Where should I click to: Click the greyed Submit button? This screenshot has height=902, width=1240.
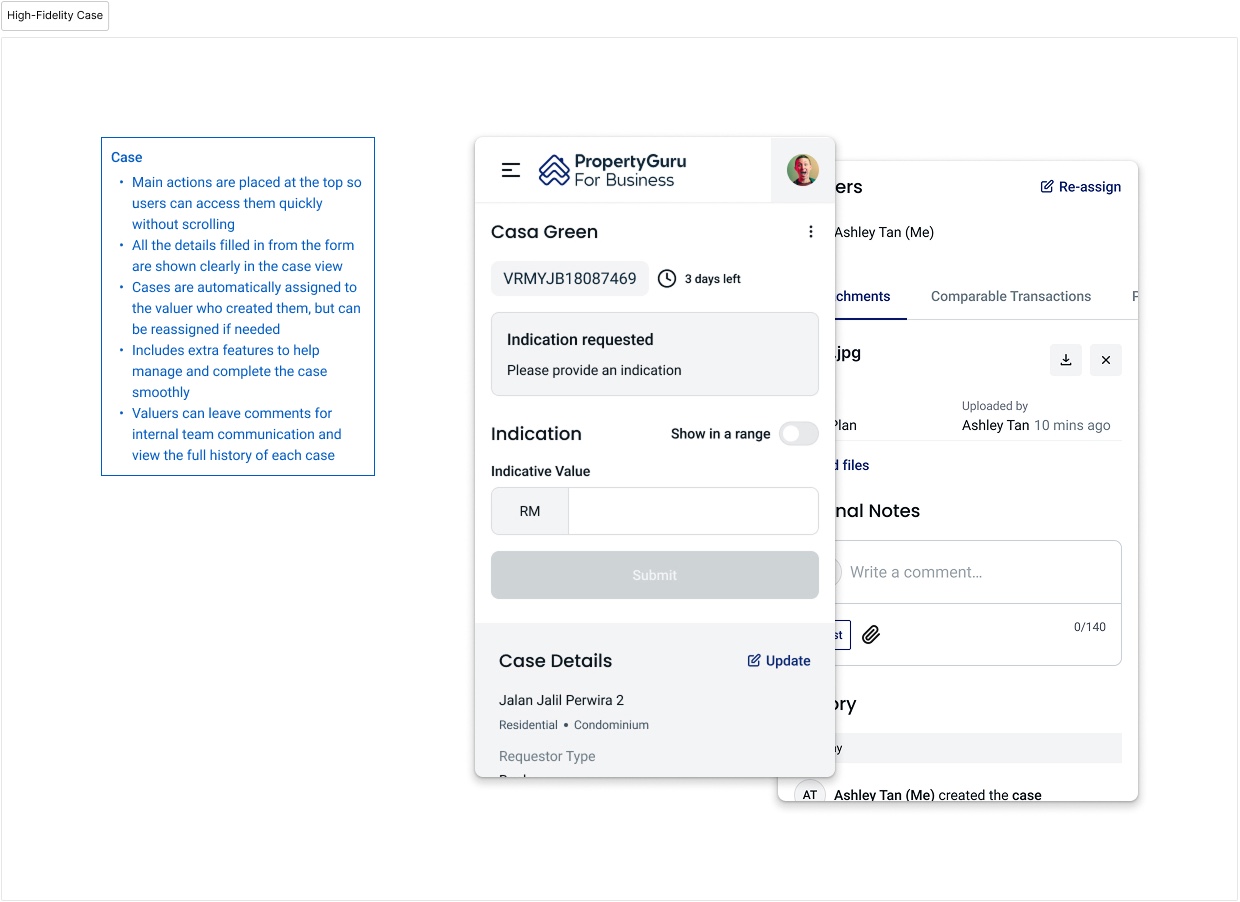[655, 575]
